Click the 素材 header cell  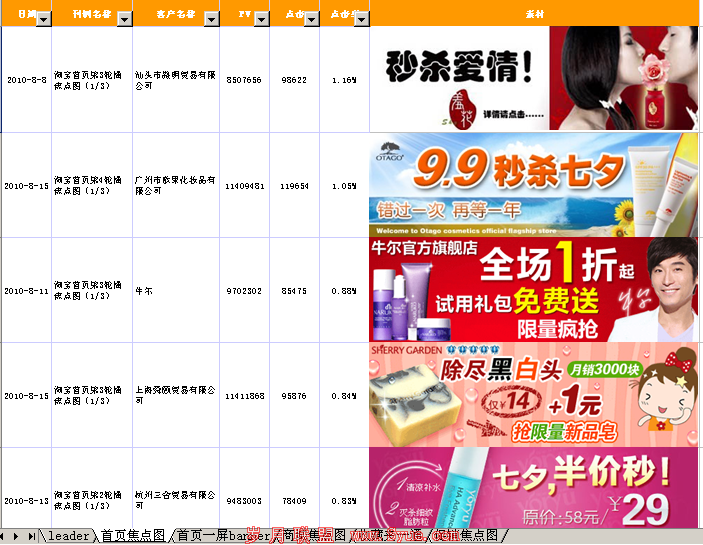click(x=534, y=13)
